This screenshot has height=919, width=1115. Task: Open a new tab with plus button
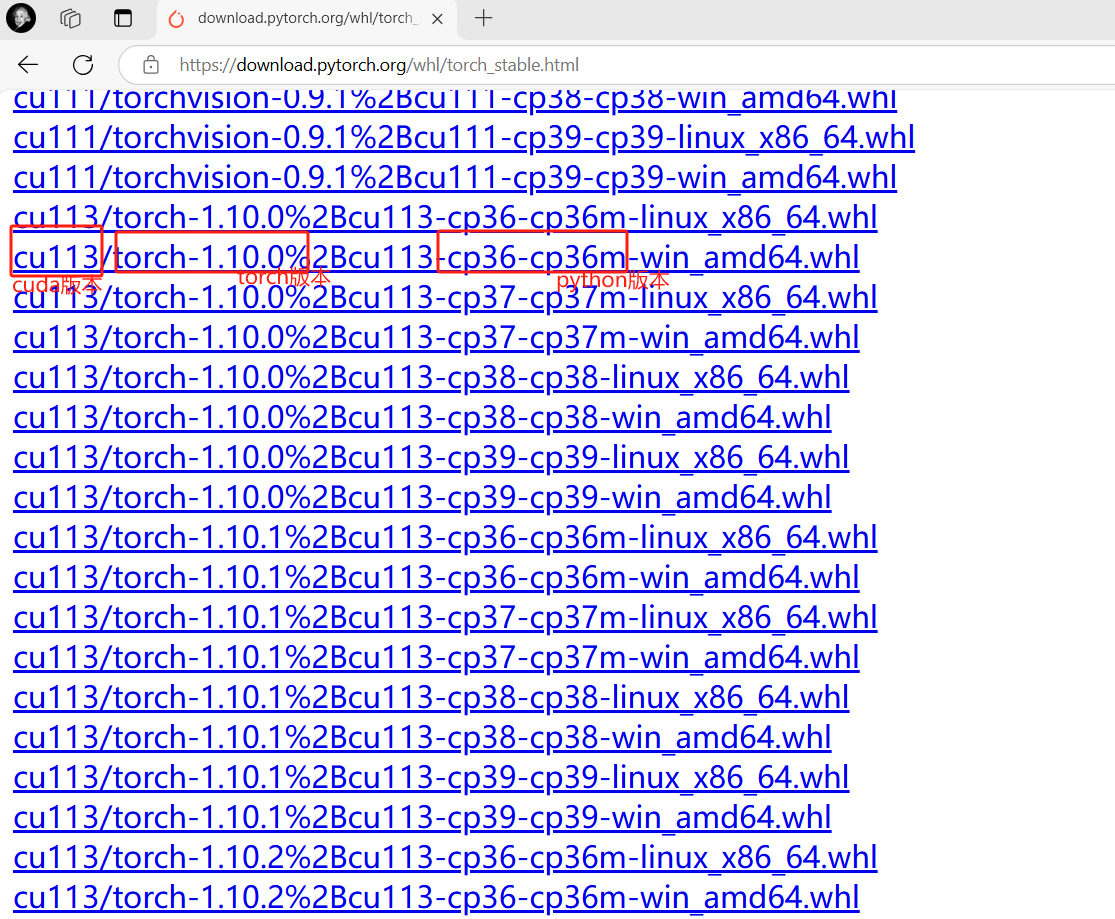(x=484, y=18)
